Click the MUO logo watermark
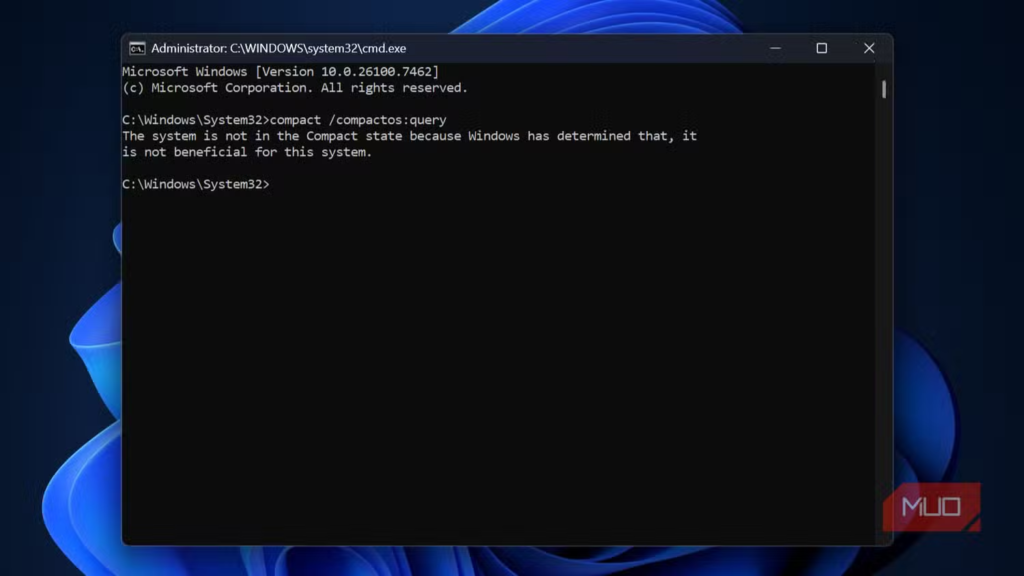The height and width of the screenshot is (576, 1024). pos(930,506)
